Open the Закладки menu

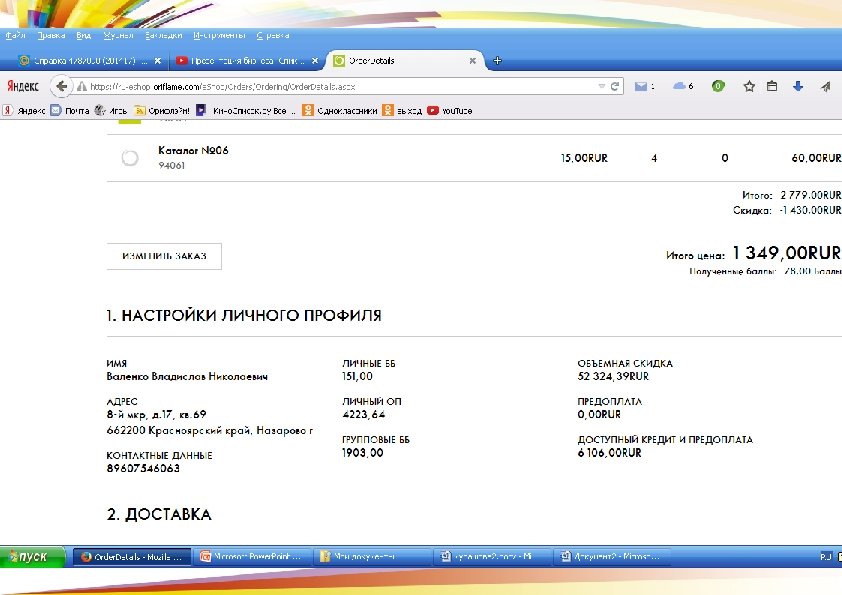click(164, 35)
